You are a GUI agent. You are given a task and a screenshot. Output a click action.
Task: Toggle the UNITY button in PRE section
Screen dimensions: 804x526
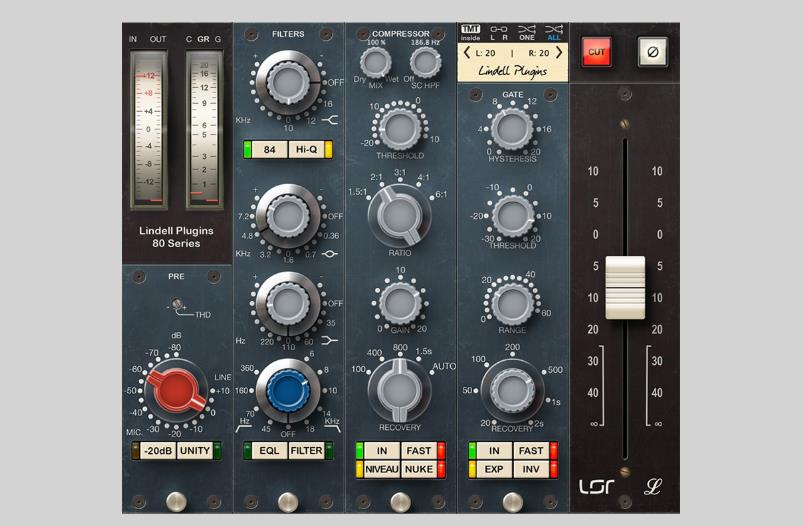click(195, 451)
